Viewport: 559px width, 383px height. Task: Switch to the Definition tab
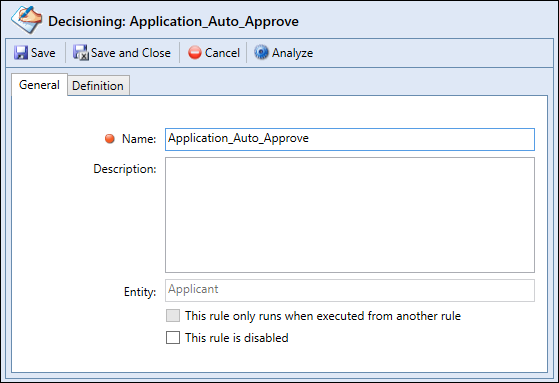pyautogui.click(x=98, y=86)
